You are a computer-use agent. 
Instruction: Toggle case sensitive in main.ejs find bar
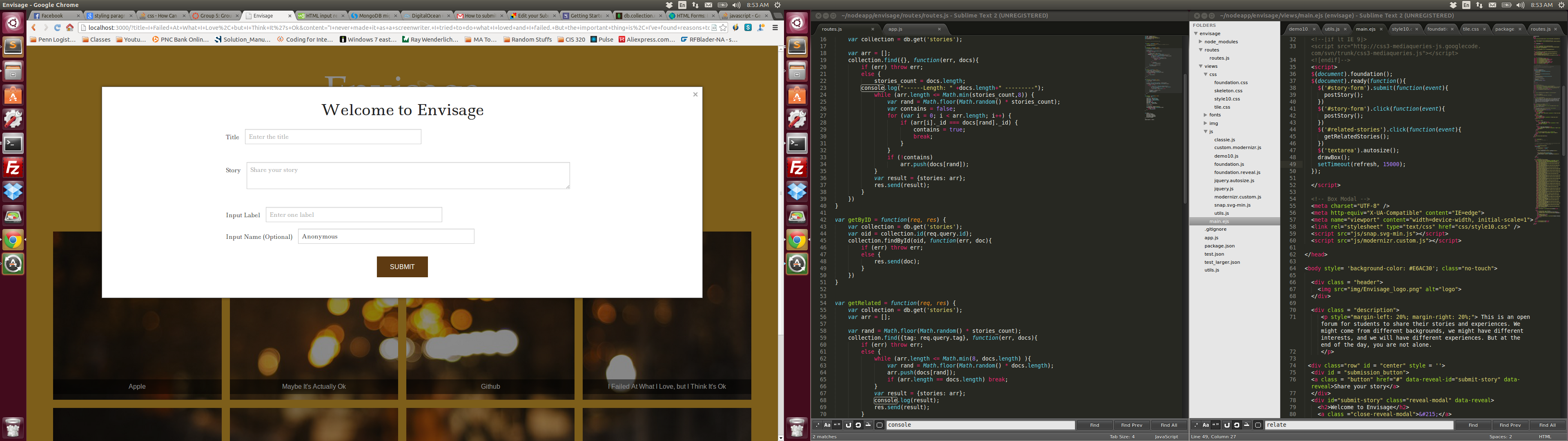pyautogui.click(x=1206, y=425)
